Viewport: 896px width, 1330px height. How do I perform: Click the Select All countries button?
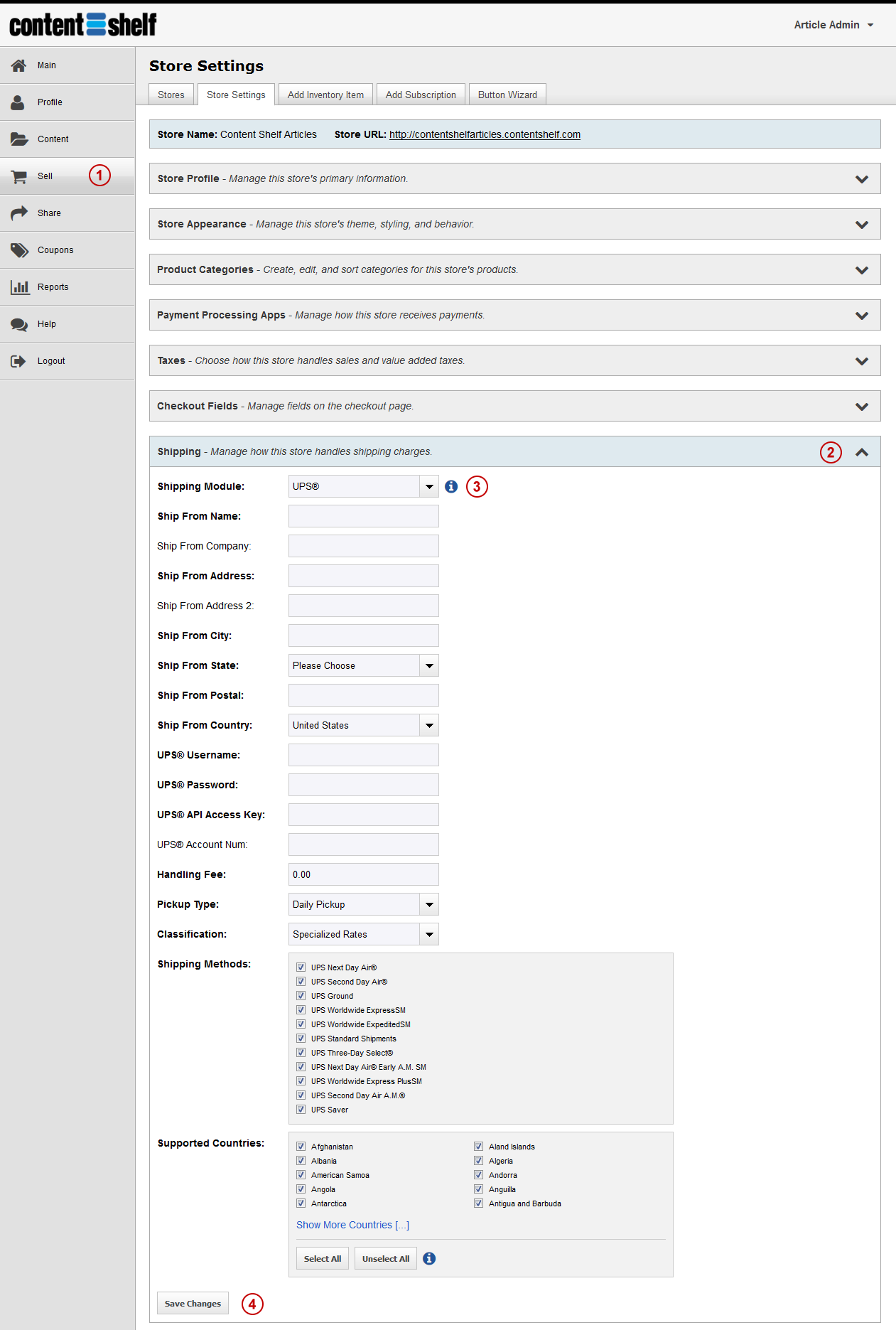coord(323,1258)
